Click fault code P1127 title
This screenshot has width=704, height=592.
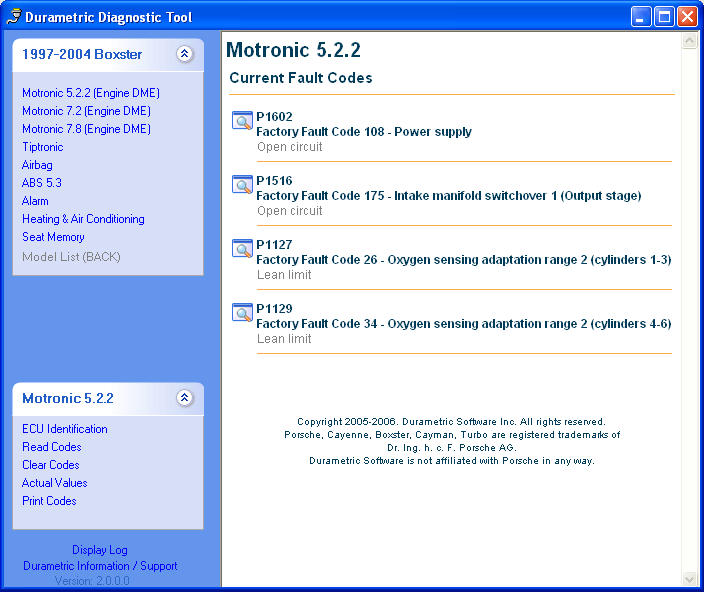(x=274, y=245)
